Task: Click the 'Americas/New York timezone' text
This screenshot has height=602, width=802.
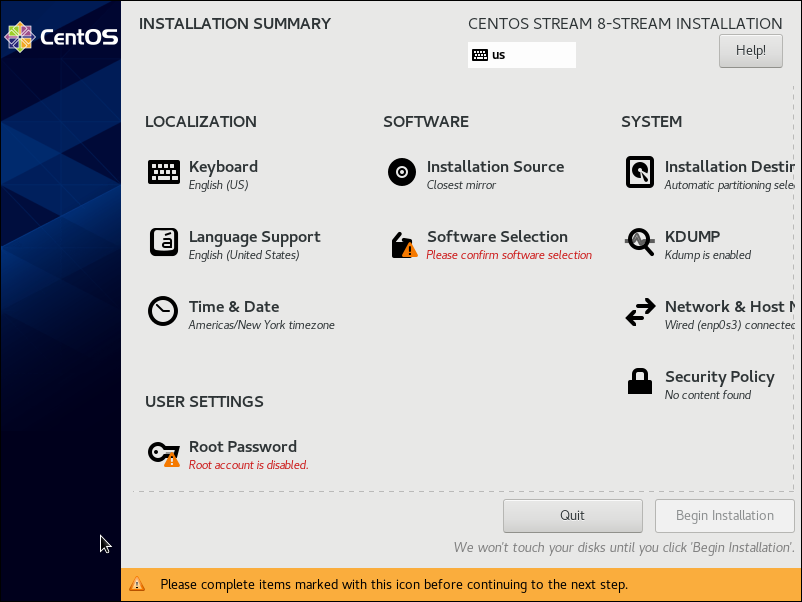Action: coord(261,326)
